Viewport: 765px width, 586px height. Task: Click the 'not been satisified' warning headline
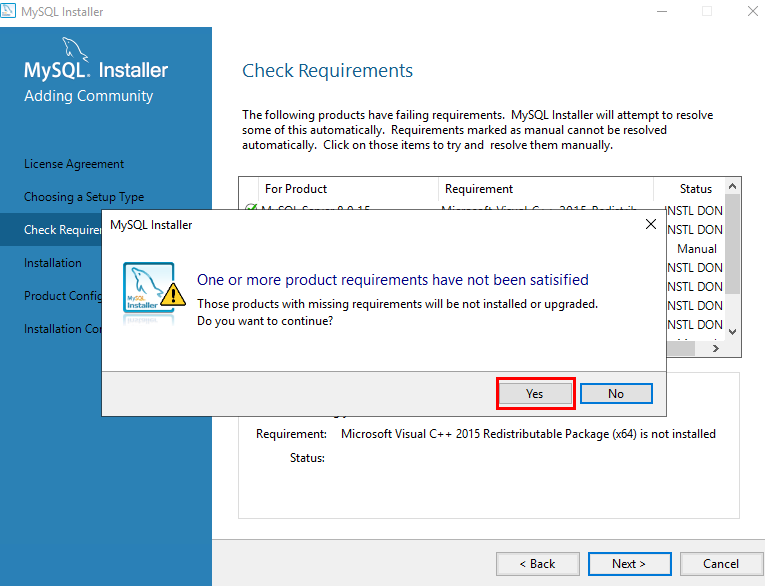coord(393,280)
